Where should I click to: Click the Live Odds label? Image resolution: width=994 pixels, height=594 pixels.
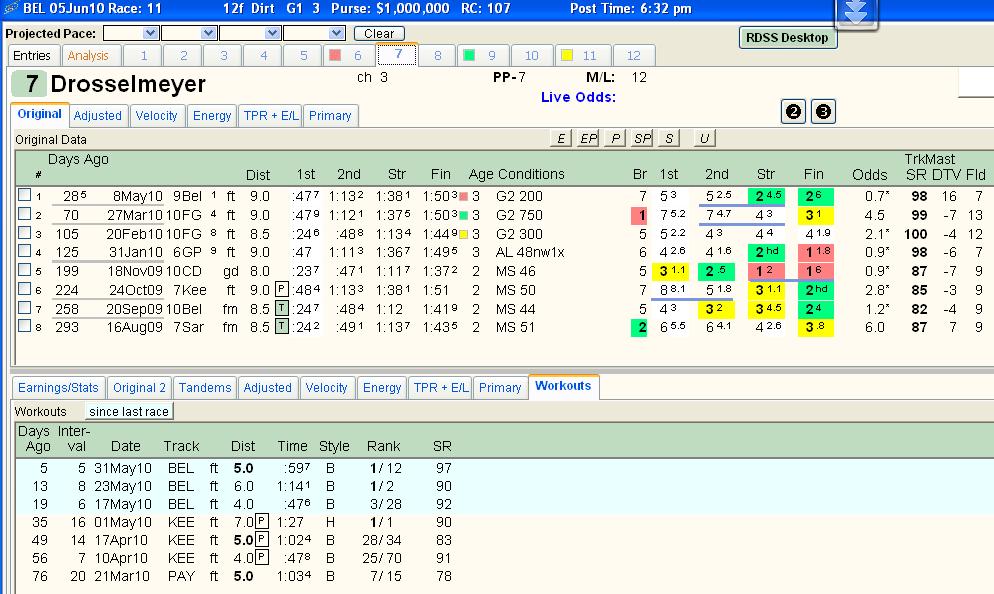click(578, 98)
